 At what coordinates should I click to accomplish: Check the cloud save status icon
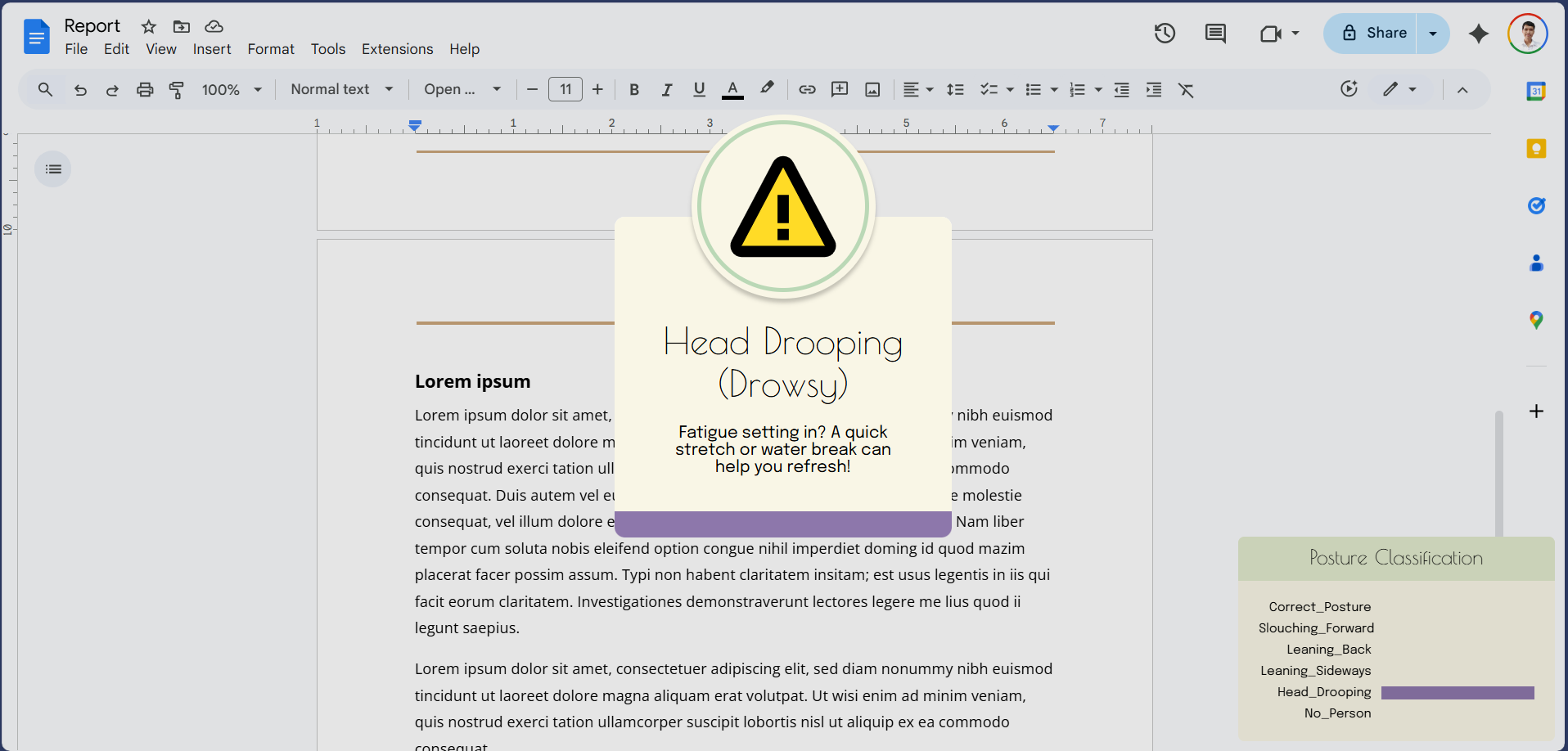[x=214, y=27]
